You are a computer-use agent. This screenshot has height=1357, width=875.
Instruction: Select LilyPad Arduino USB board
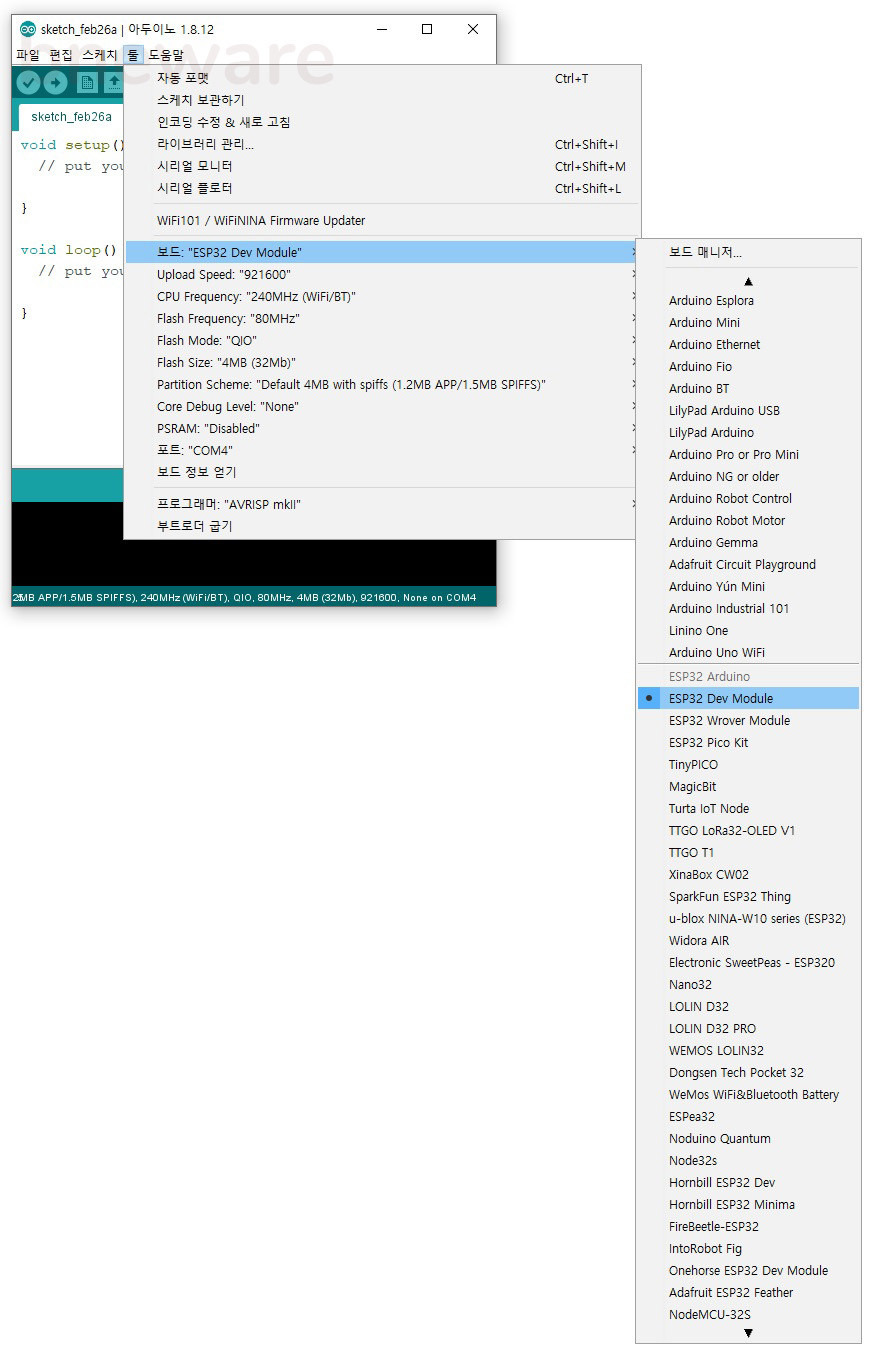point(748,410)
